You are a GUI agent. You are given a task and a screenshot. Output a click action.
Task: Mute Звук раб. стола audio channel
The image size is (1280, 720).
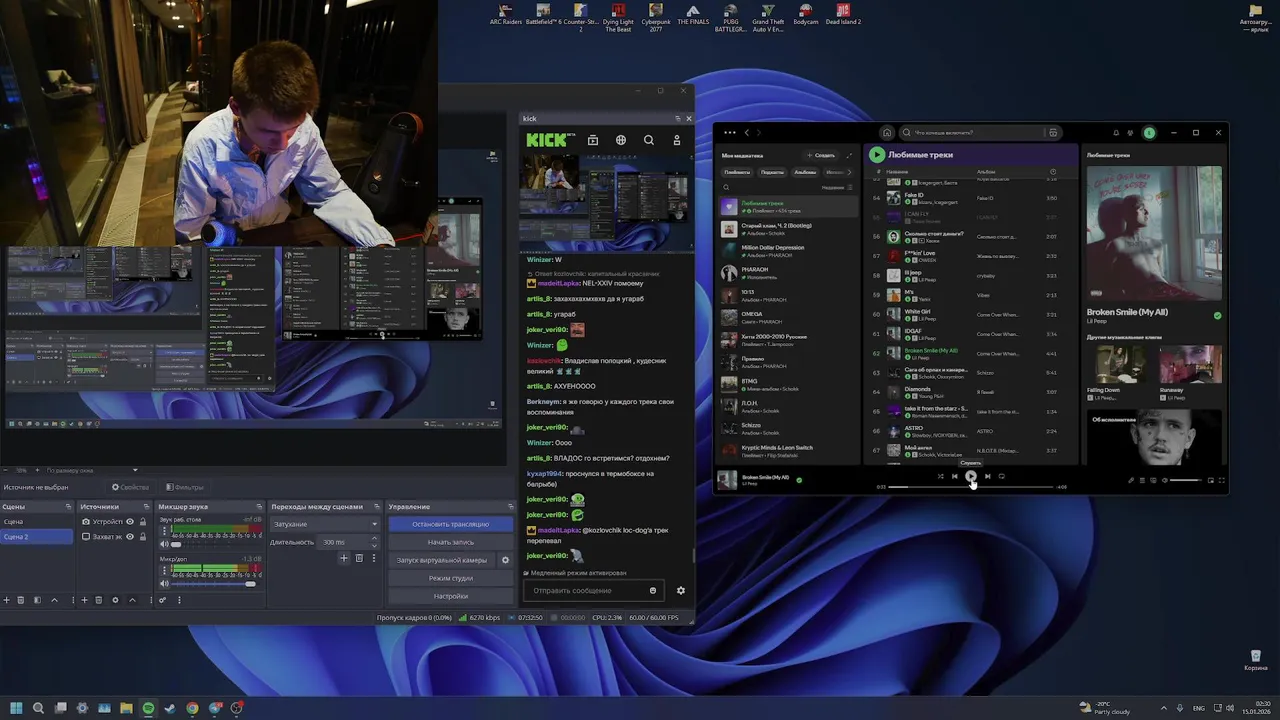pos(165,544)
